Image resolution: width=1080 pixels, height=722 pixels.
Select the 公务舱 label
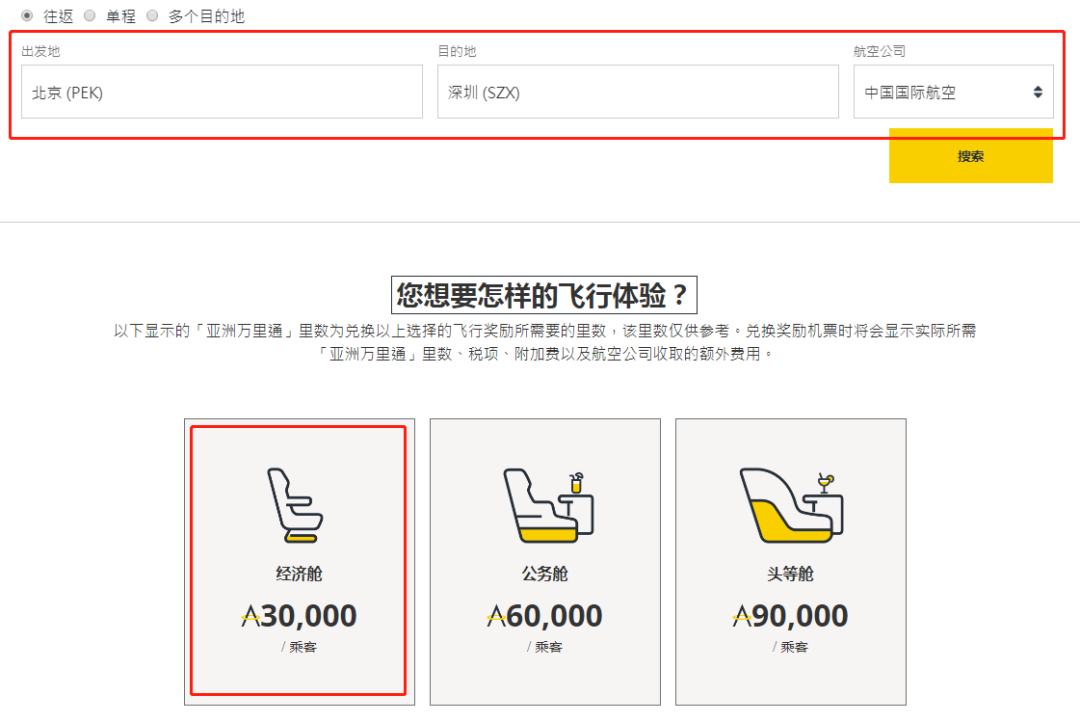[545, 573]
